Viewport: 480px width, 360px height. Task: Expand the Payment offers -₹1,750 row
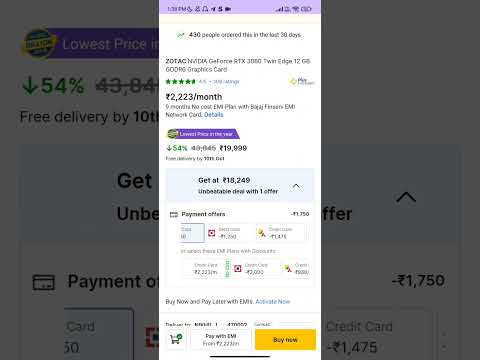(240, 214)
